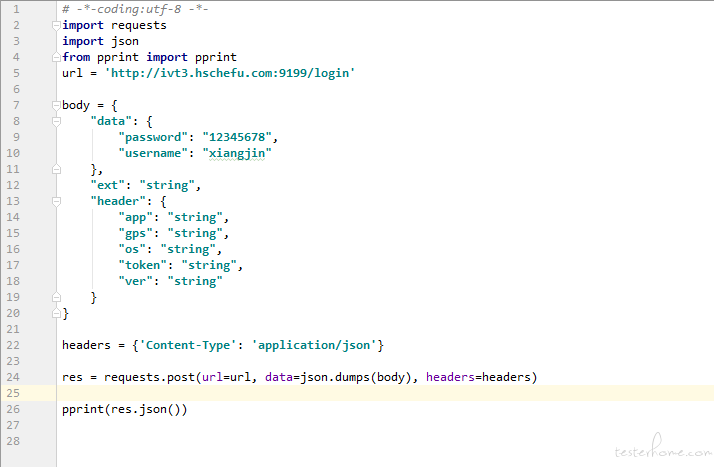Collapse the "header" block fold marker at line 13

point(56,202)
